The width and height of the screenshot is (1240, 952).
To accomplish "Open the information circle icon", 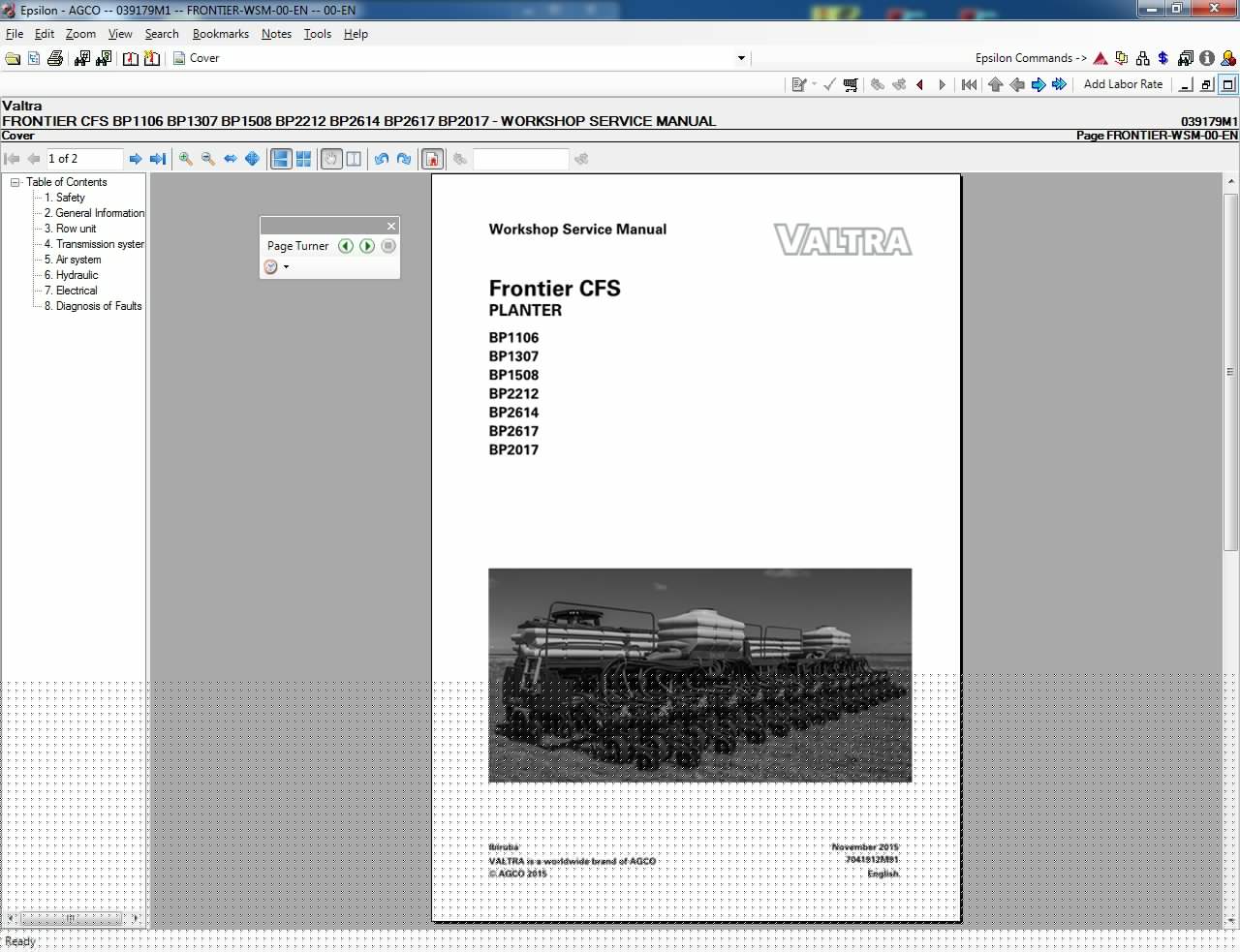I will click(x=1207, y=58).
